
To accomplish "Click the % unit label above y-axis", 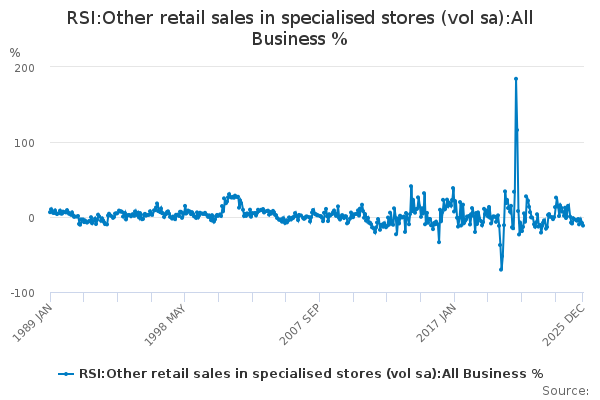I will [14, 52].
